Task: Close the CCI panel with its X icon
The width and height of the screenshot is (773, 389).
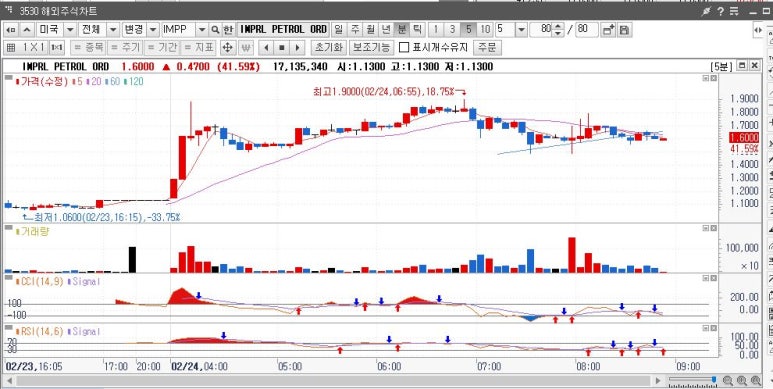Action: pos(713,279)
